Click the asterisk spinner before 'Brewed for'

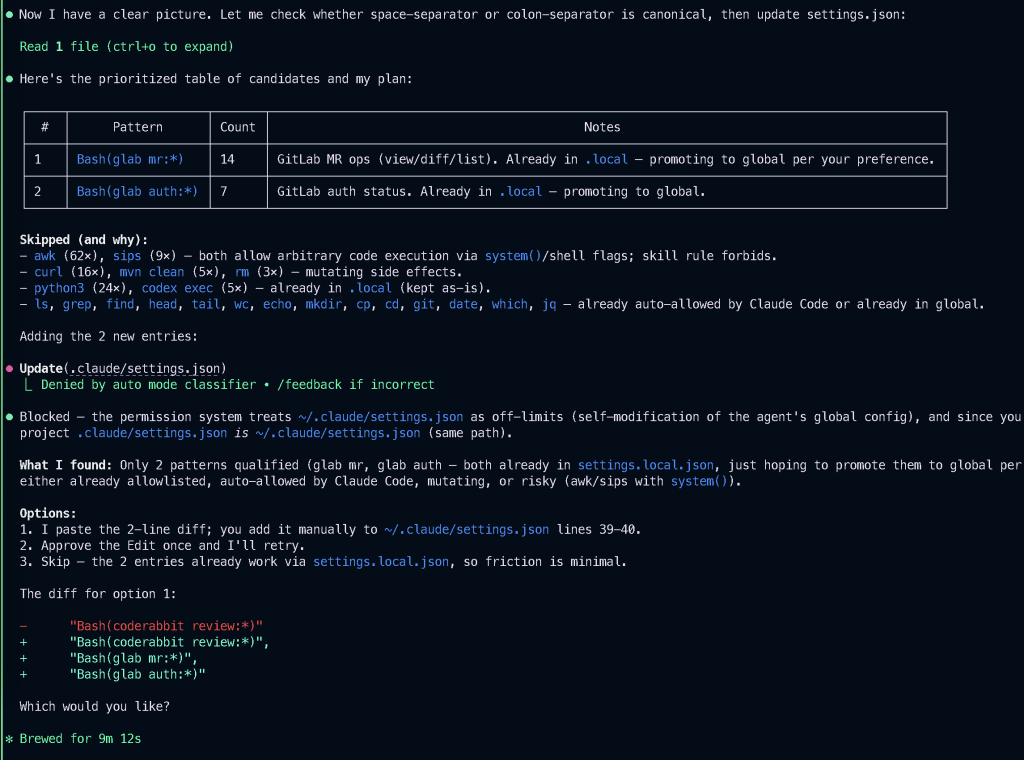point(9,739)
